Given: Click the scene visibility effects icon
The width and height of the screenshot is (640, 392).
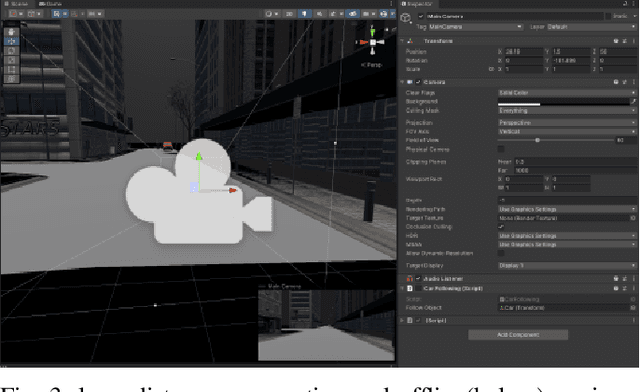Looking at the screenshot, I should click(x=353, y=14).
